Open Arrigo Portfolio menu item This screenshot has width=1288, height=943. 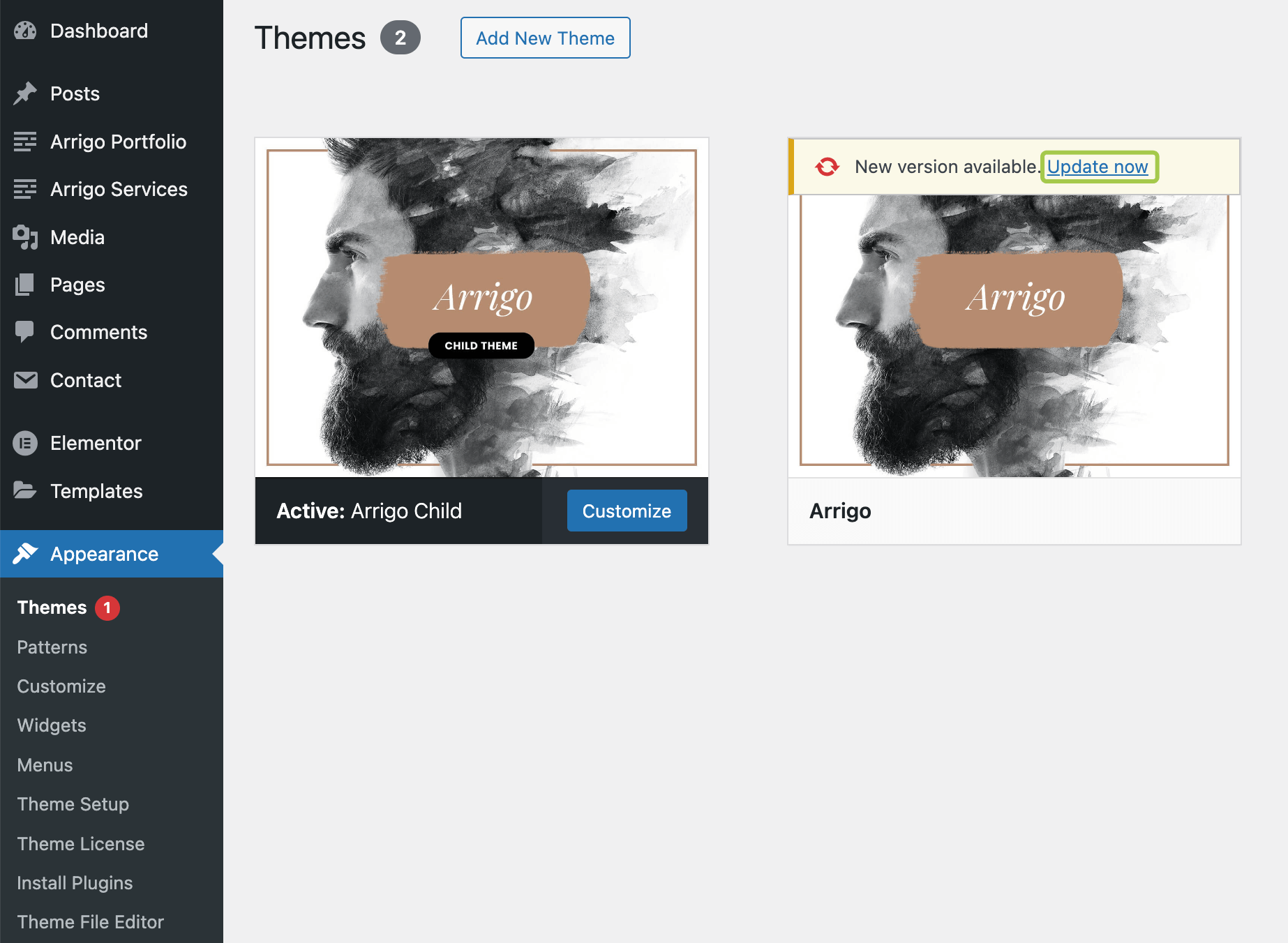click(x=118, y=142)
